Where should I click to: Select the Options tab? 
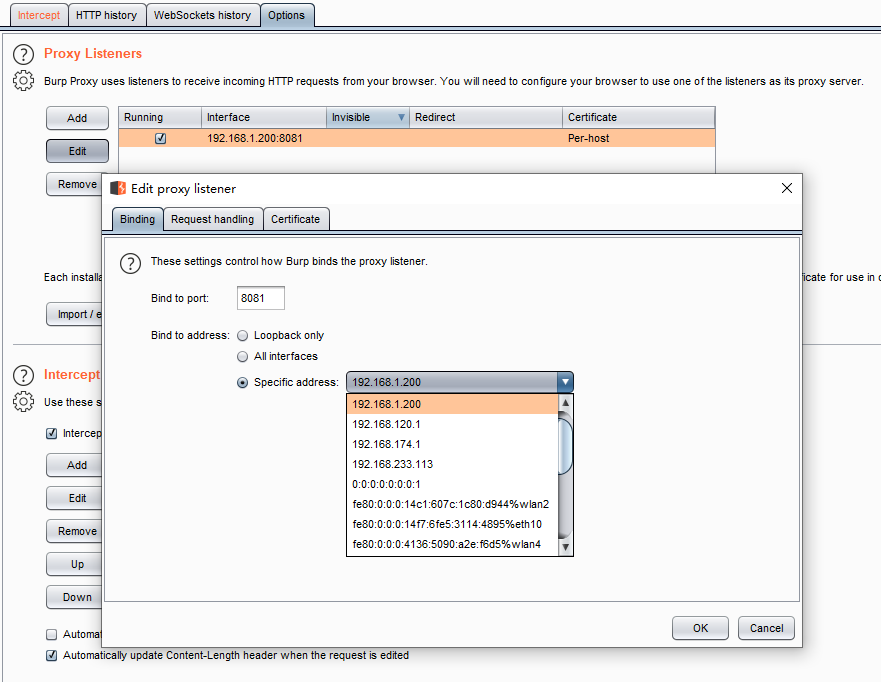(287, 15)
